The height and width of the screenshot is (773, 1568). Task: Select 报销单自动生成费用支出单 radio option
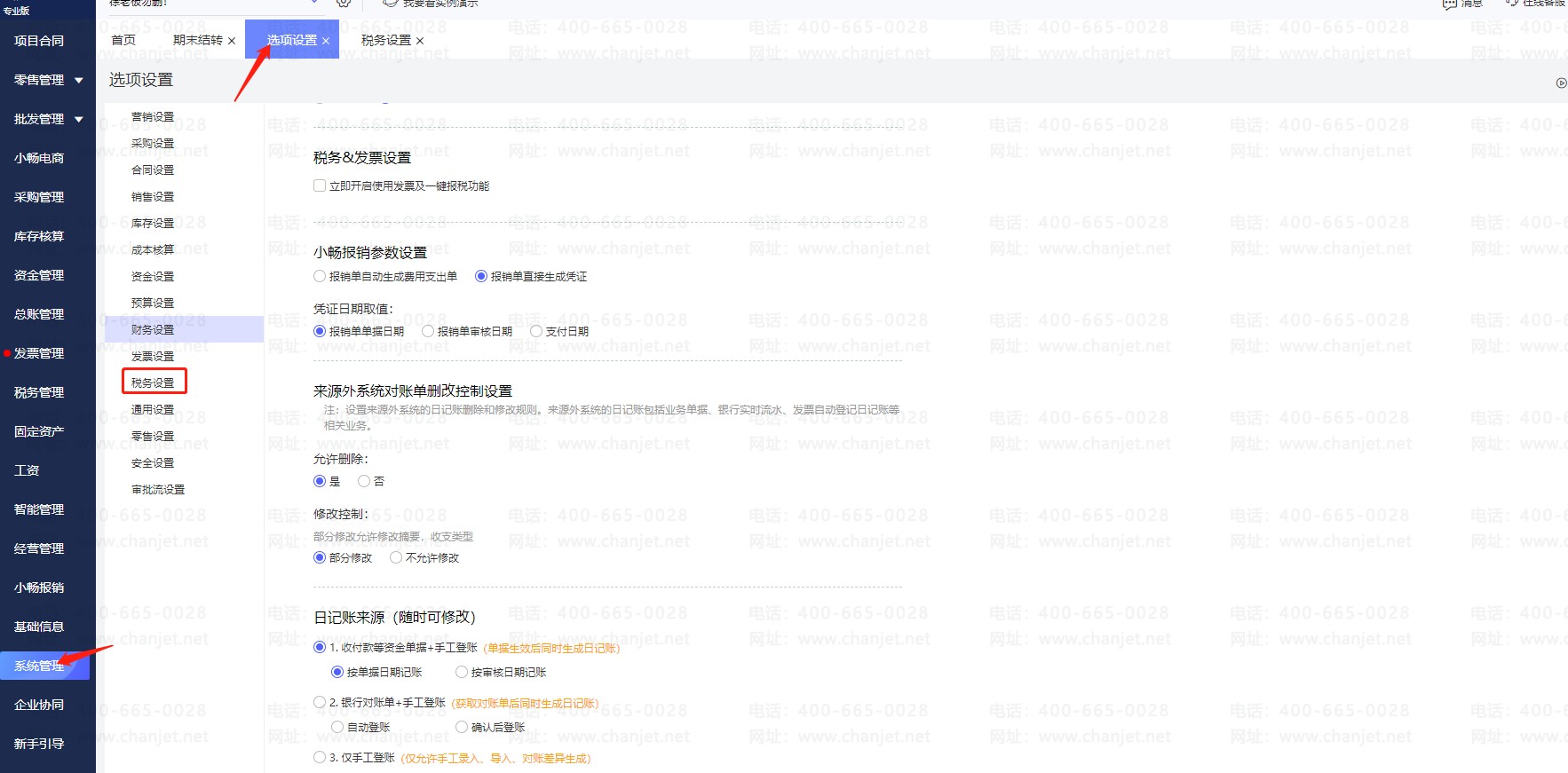coord(320,277)
